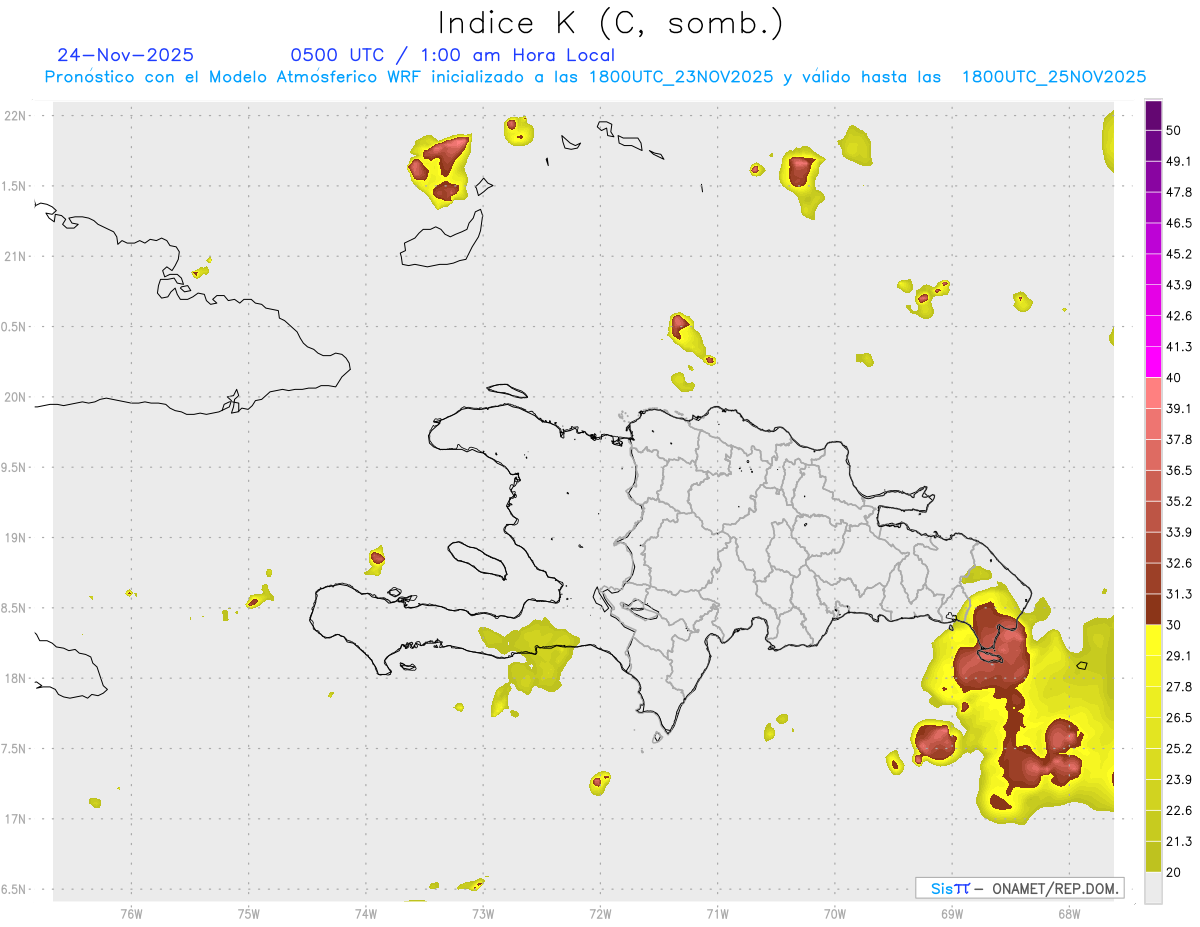Viewport: 1200px width, 927px height.
Task: Click the '47.8' colorbar value
Action: (1179, 192)
